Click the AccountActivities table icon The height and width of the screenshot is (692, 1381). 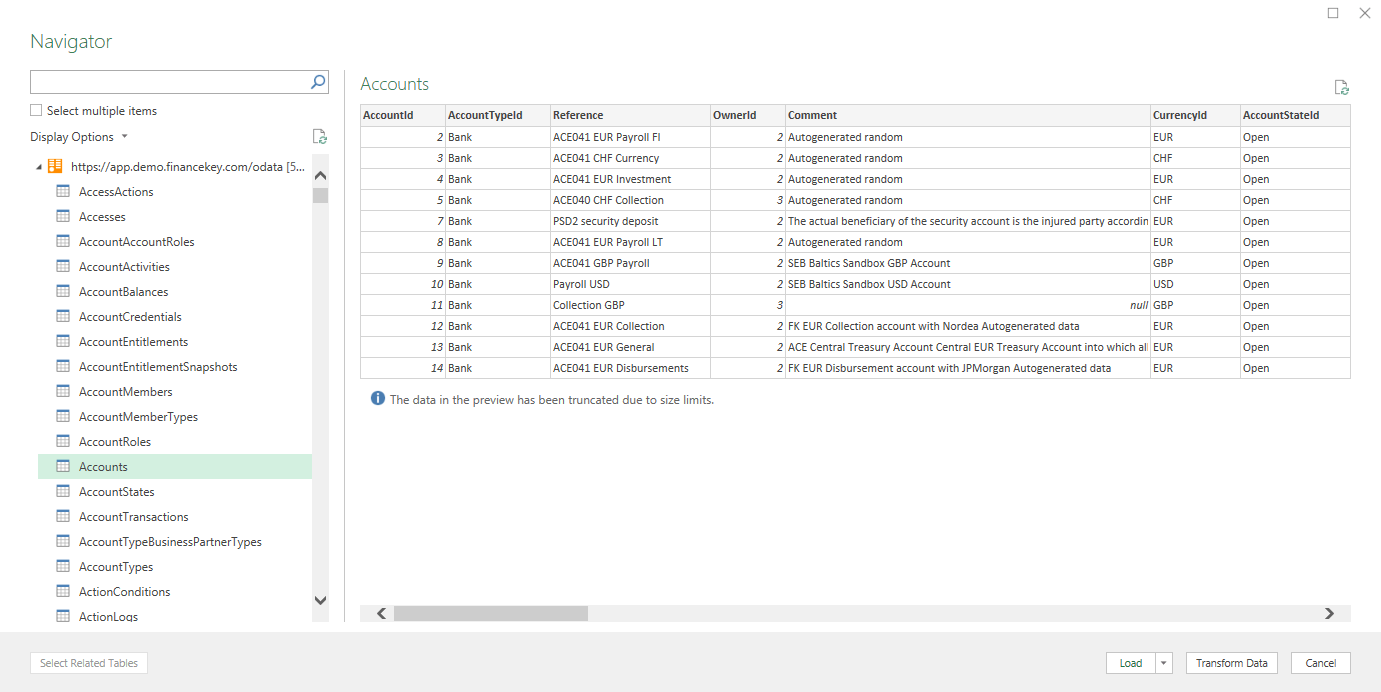pos(63,267)
